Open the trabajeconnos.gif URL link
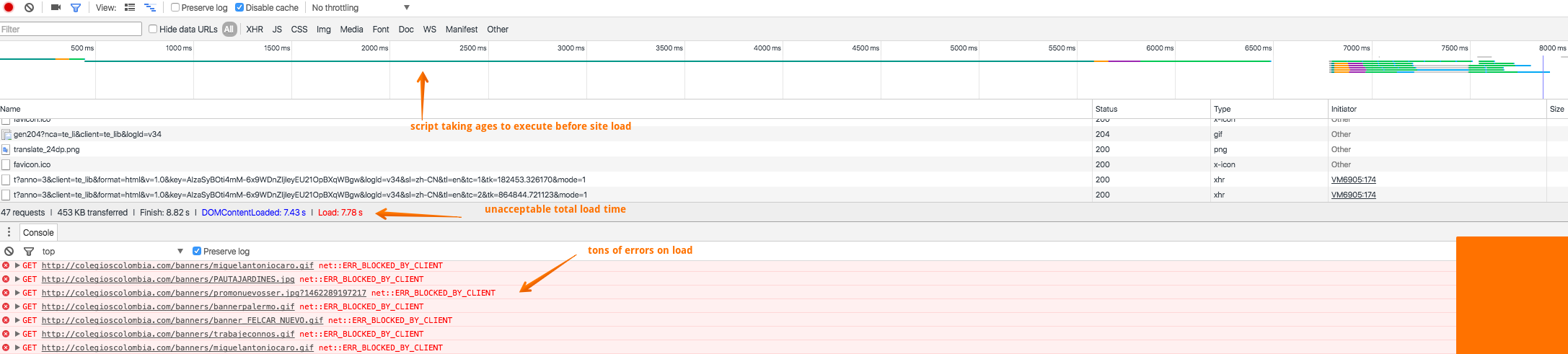 [x=168, y=334]
